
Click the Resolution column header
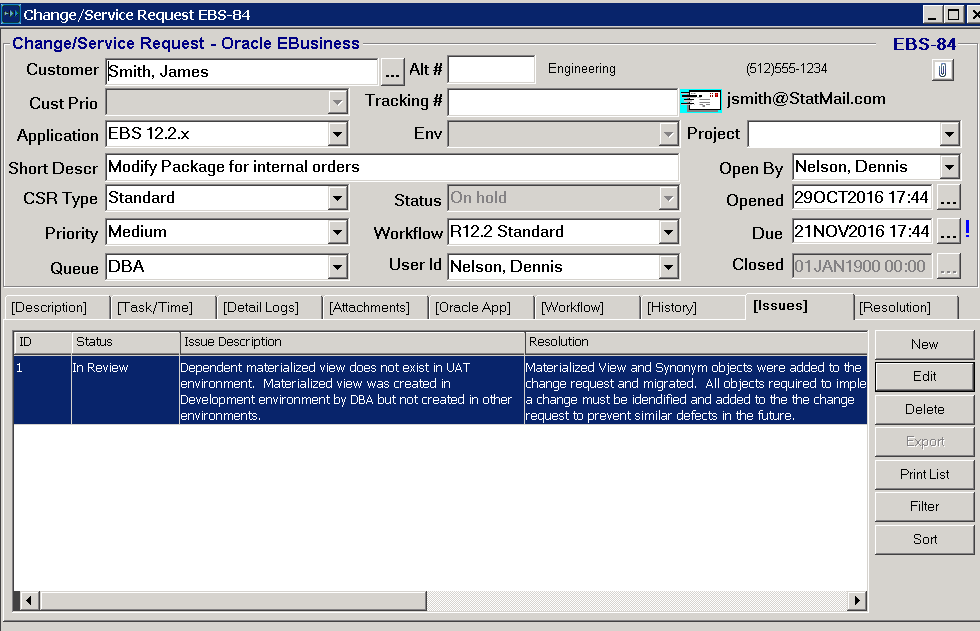[x=696, y=342]
